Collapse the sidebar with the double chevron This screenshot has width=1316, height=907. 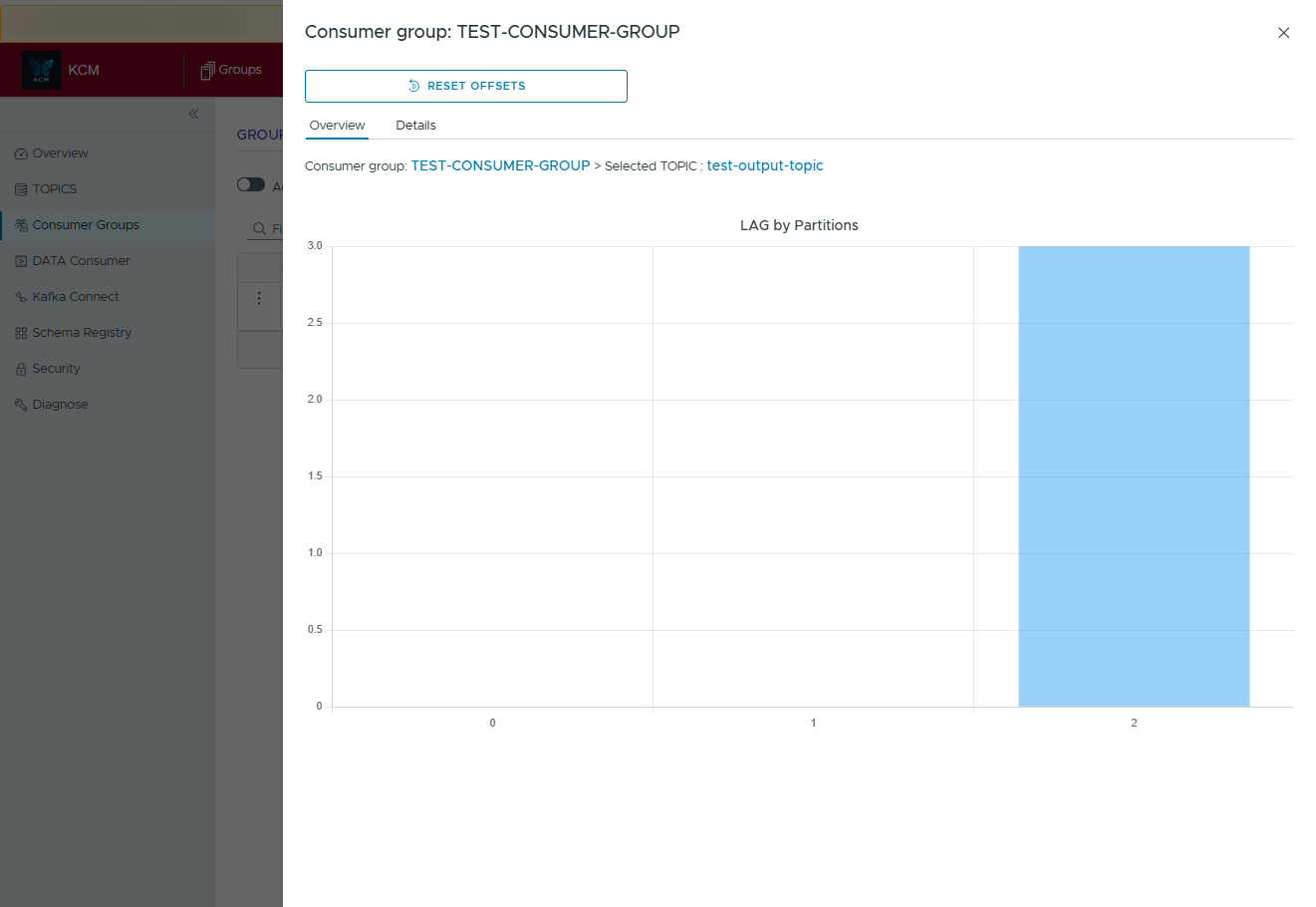(193, 114)
